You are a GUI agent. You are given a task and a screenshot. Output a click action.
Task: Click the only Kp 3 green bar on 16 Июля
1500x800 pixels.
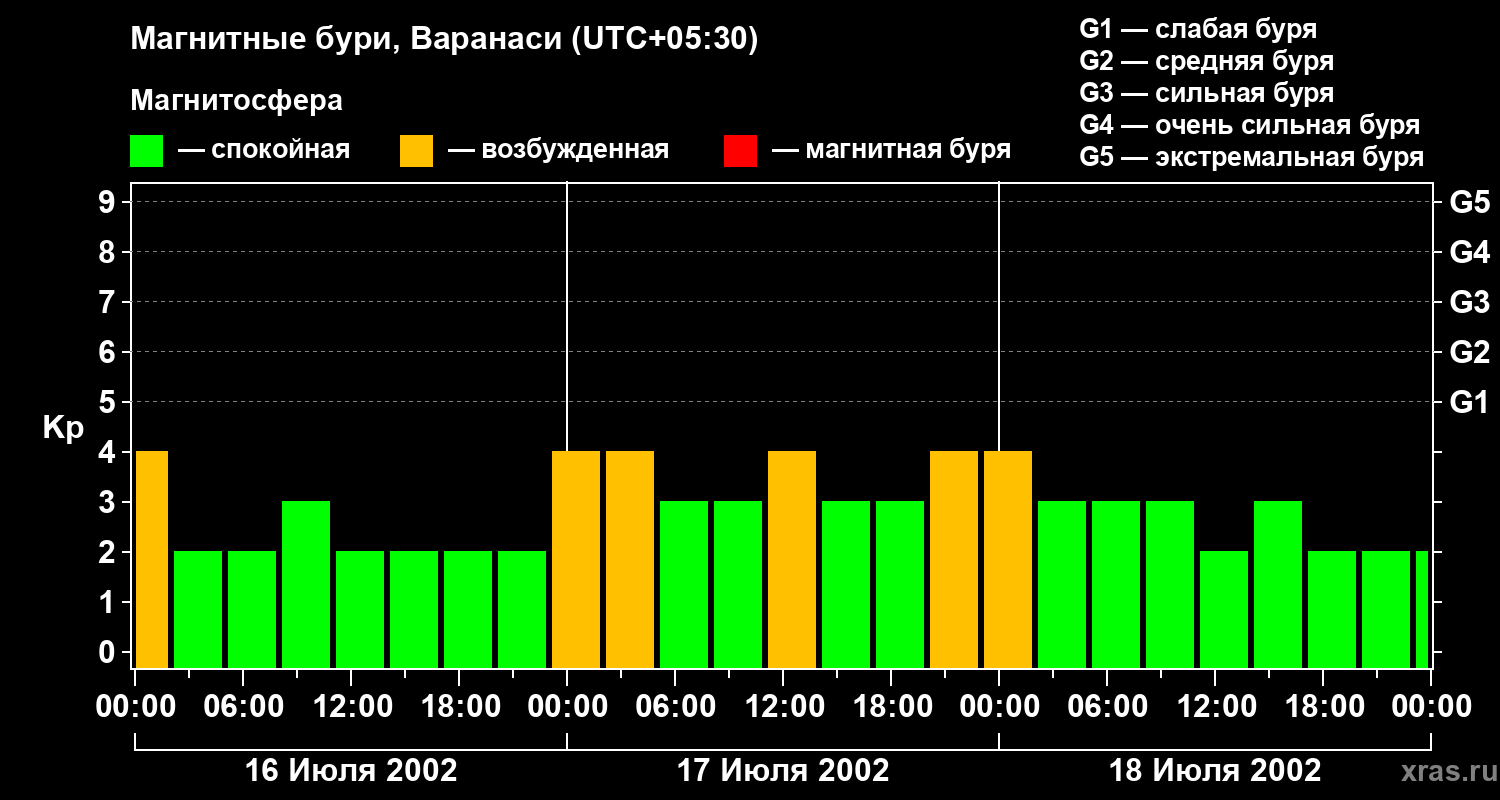coord(306,584)
